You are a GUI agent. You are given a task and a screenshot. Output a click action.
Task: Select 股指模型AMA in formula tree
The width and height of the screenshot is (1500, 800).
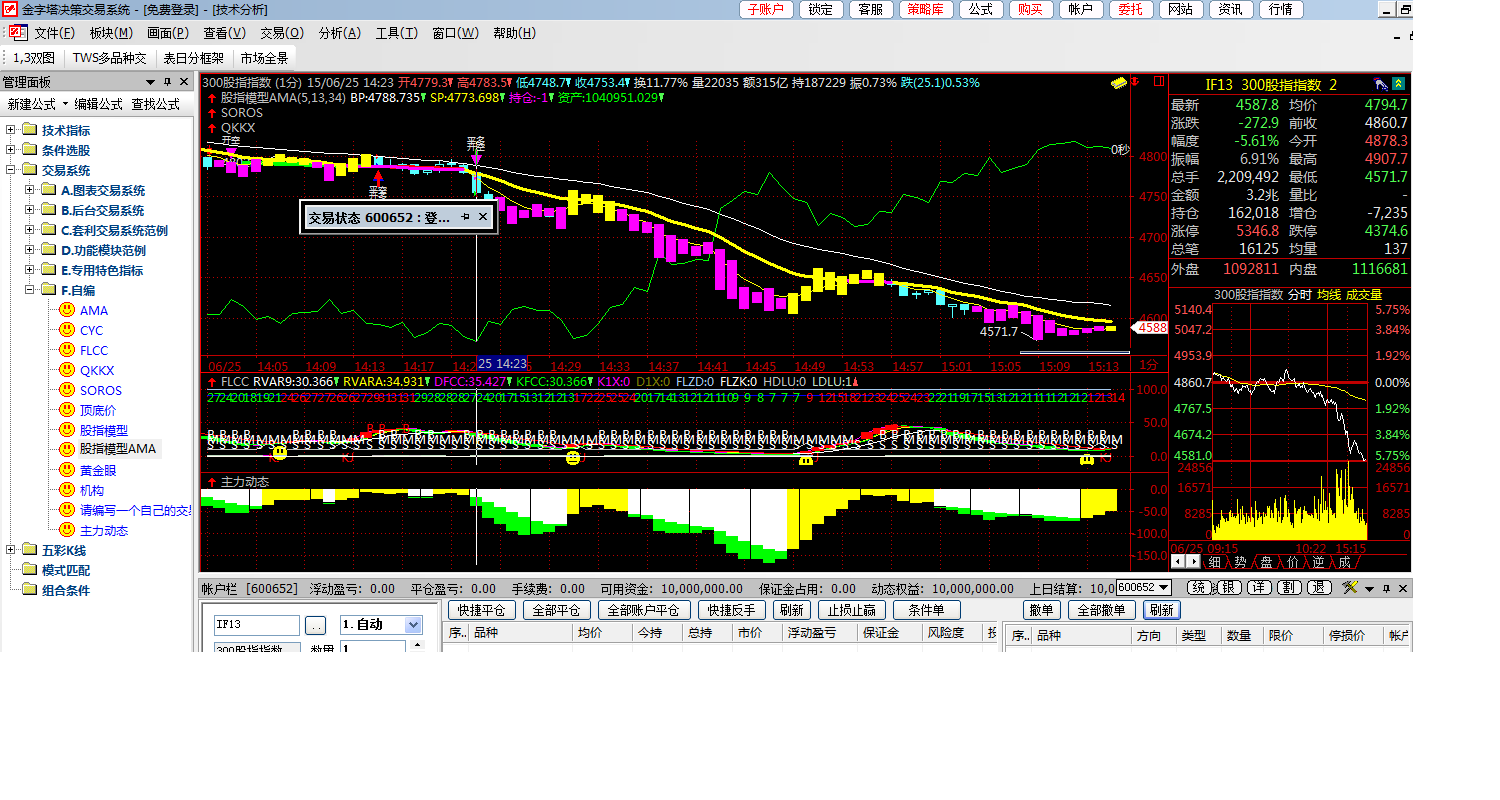click(x=118, y=450)
